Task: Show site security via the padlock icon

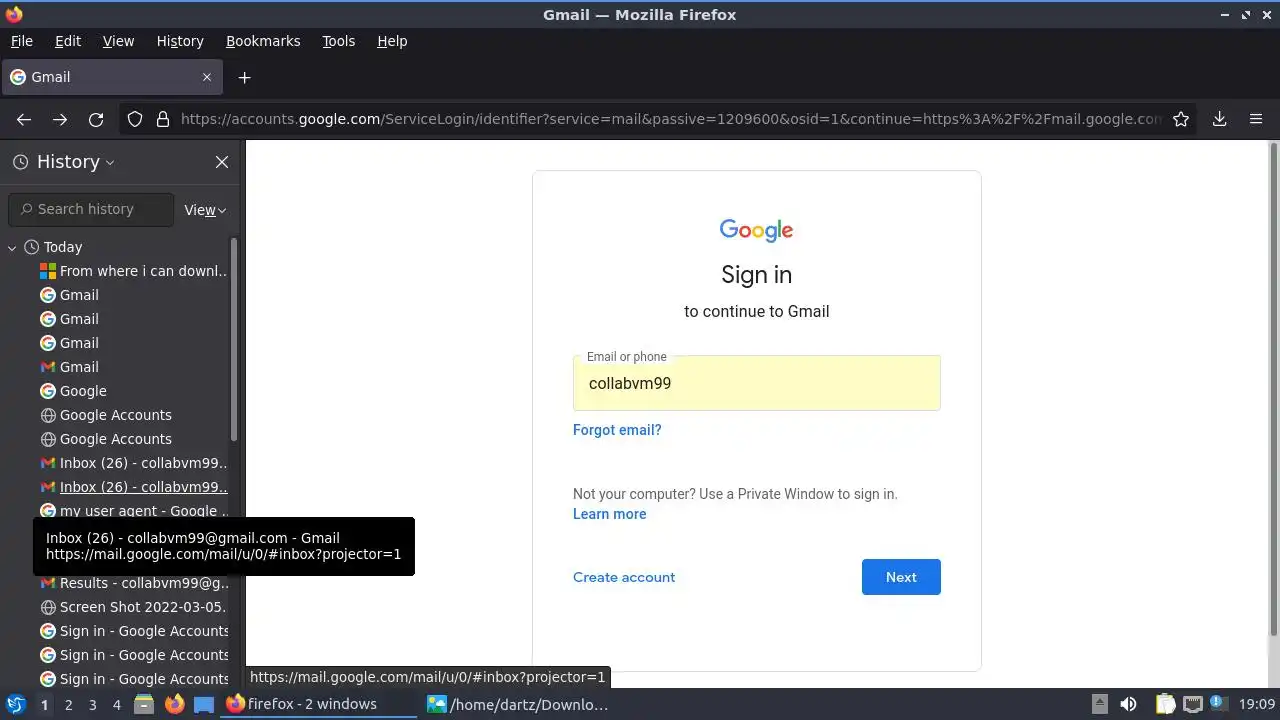Action: pyautogui.click(x=163, y=119)
